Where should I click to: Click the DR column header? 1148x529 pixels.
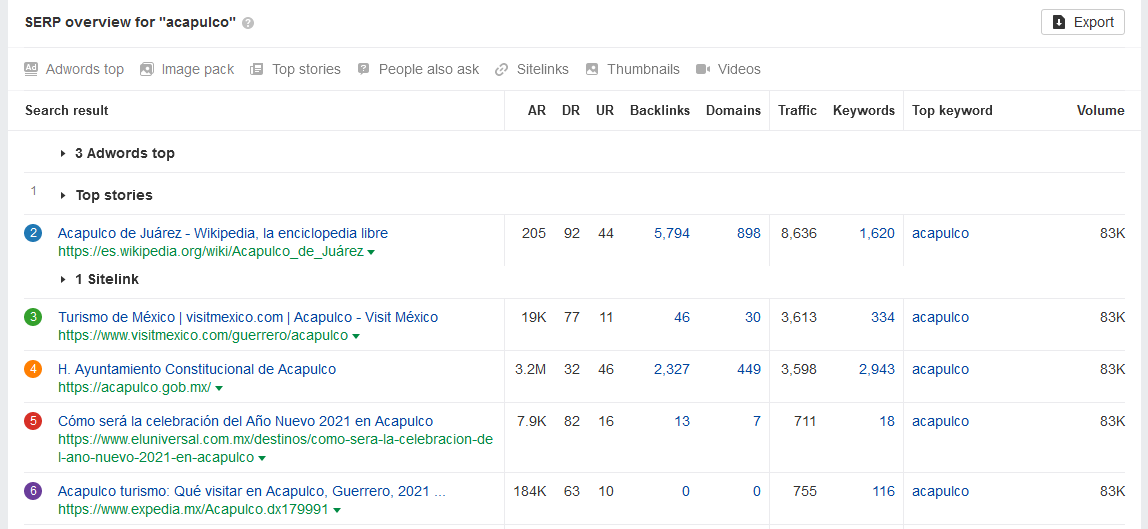(x=571, y=110)
